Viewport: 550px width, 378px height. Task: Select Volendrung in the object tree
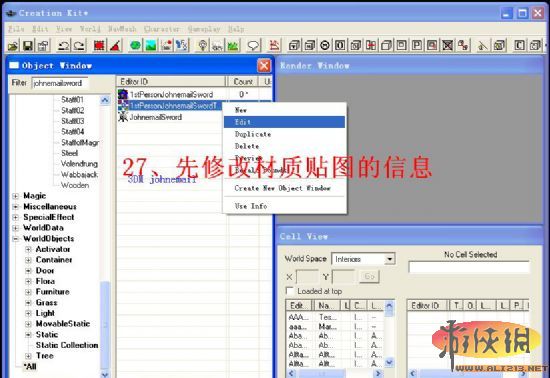79,164
